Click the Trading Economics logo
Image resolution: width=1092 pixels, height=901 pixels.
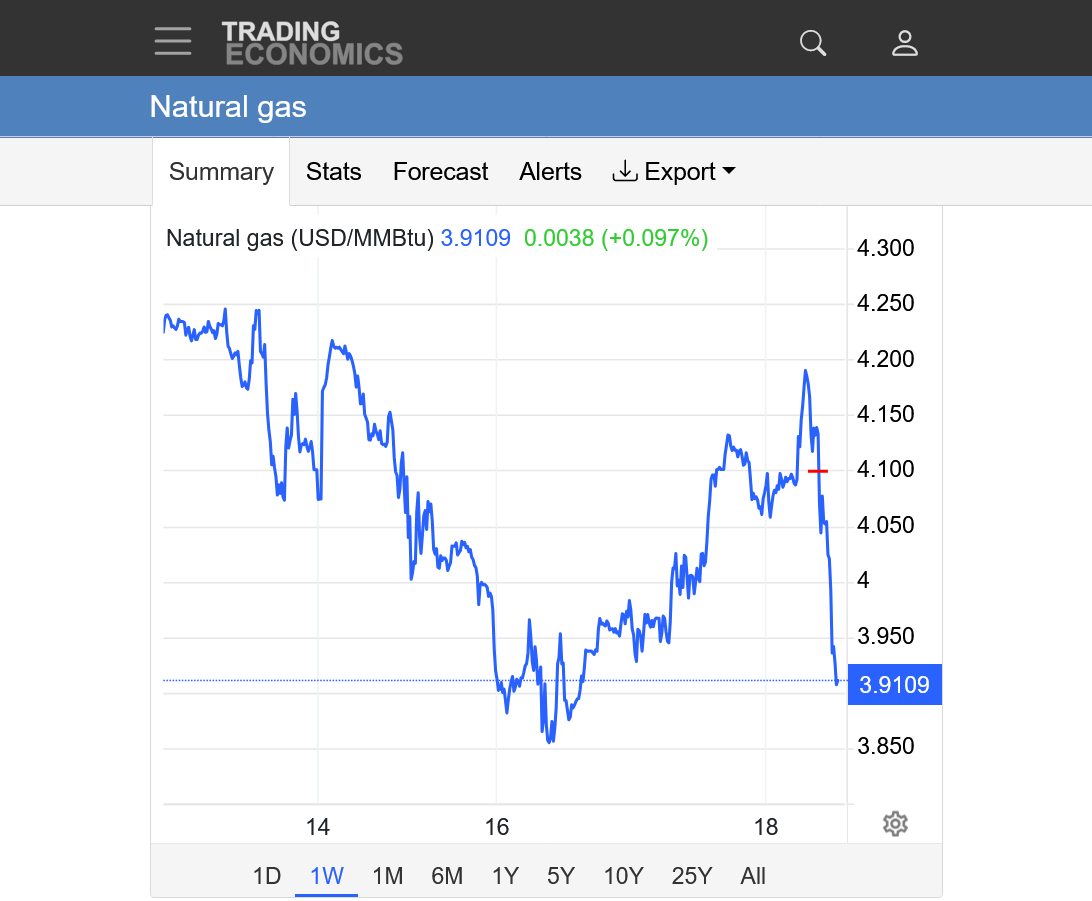click(312, 43)
